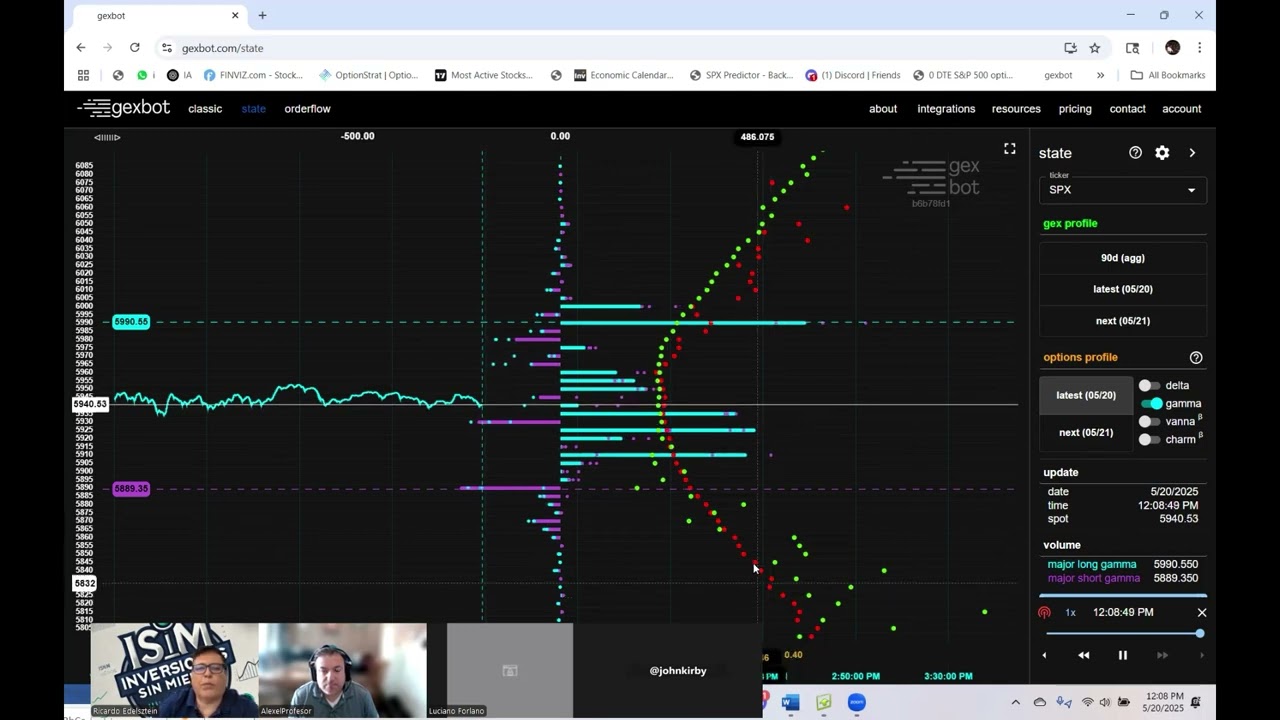Toggle the gamma options profile
Screen dimensions: 1280x720
coord(1152,403)
